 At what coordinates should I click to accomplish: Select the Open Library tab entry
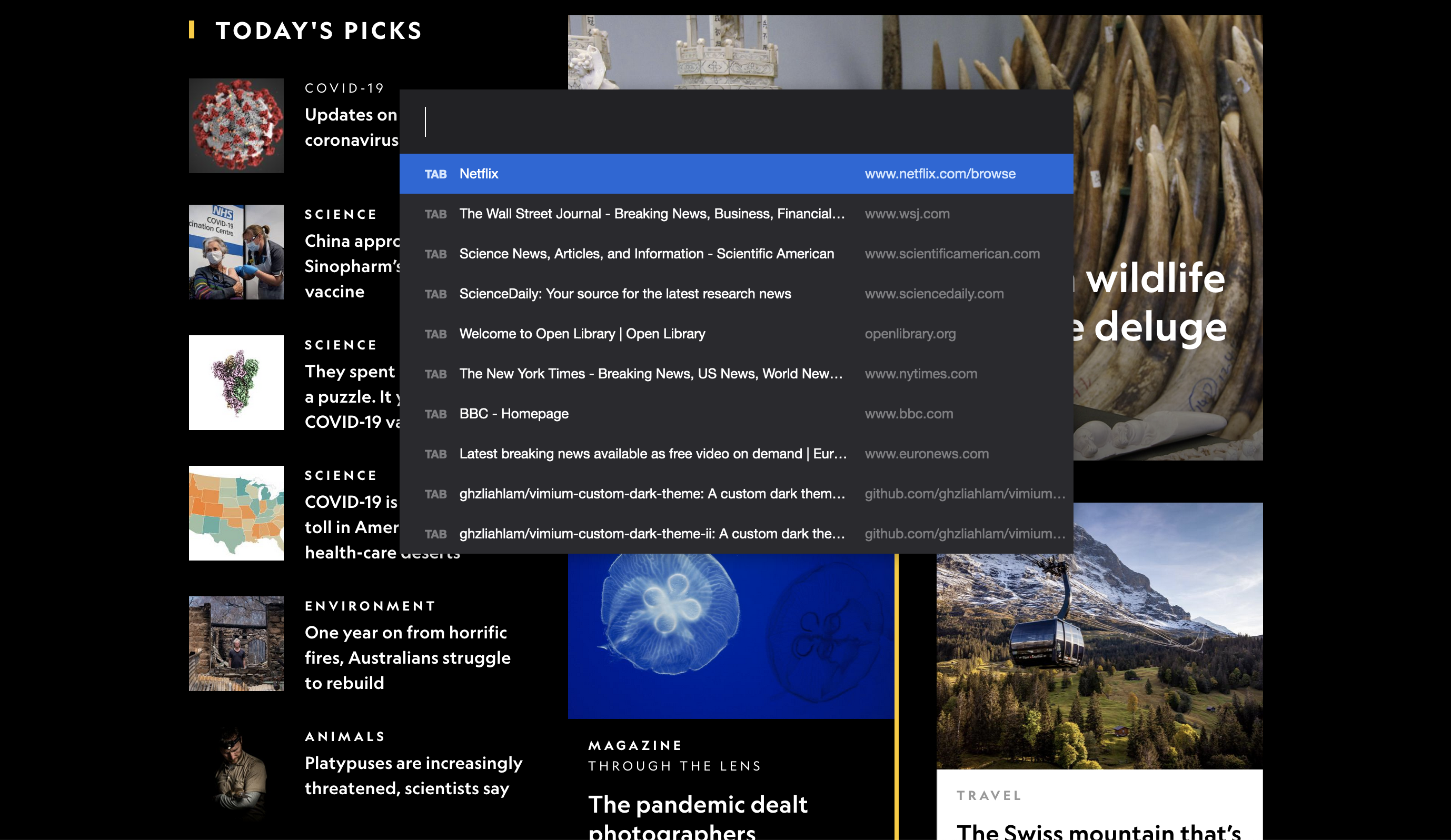coord(736,333)
